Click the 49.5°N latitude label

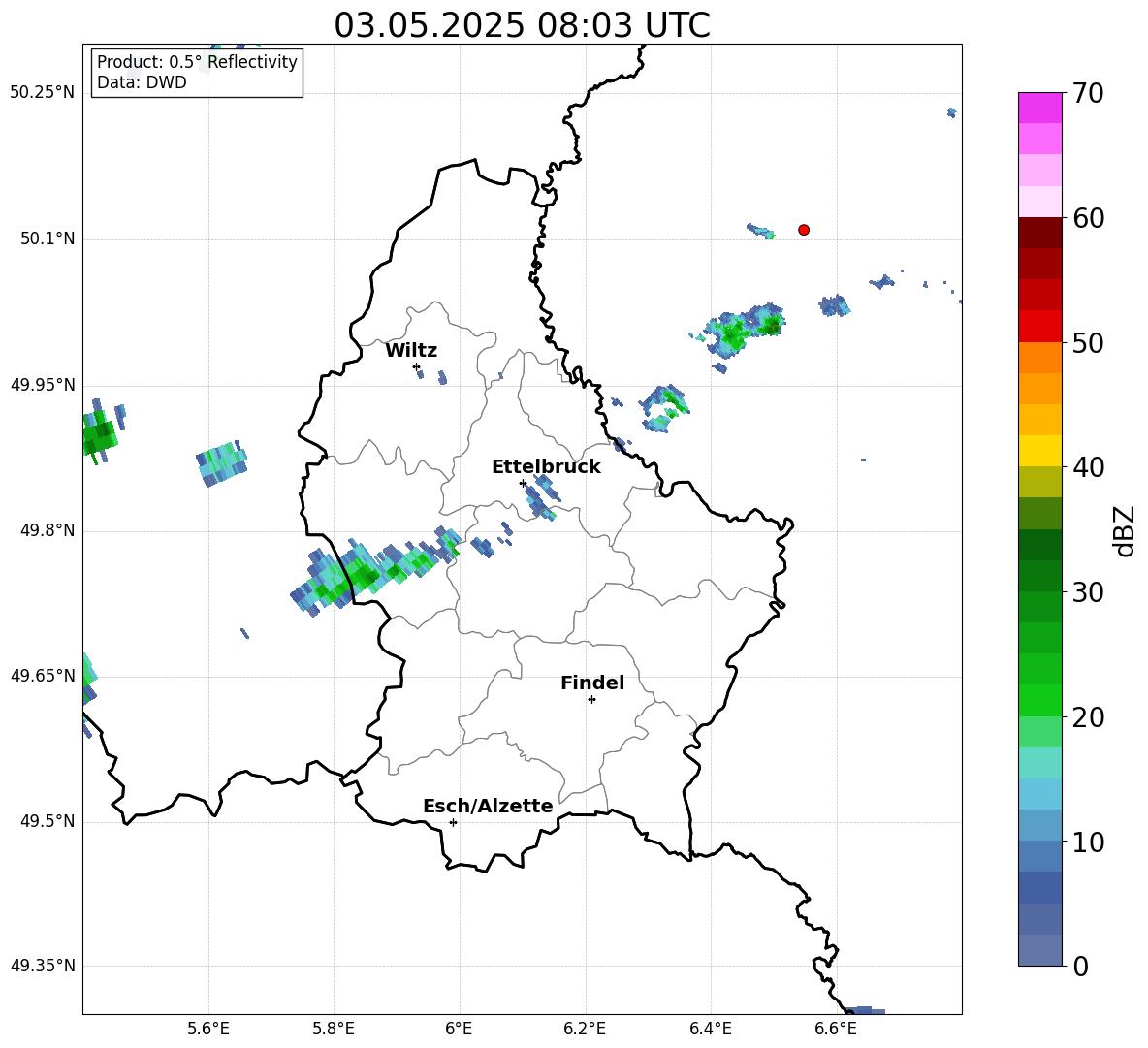tap(48, 821)
